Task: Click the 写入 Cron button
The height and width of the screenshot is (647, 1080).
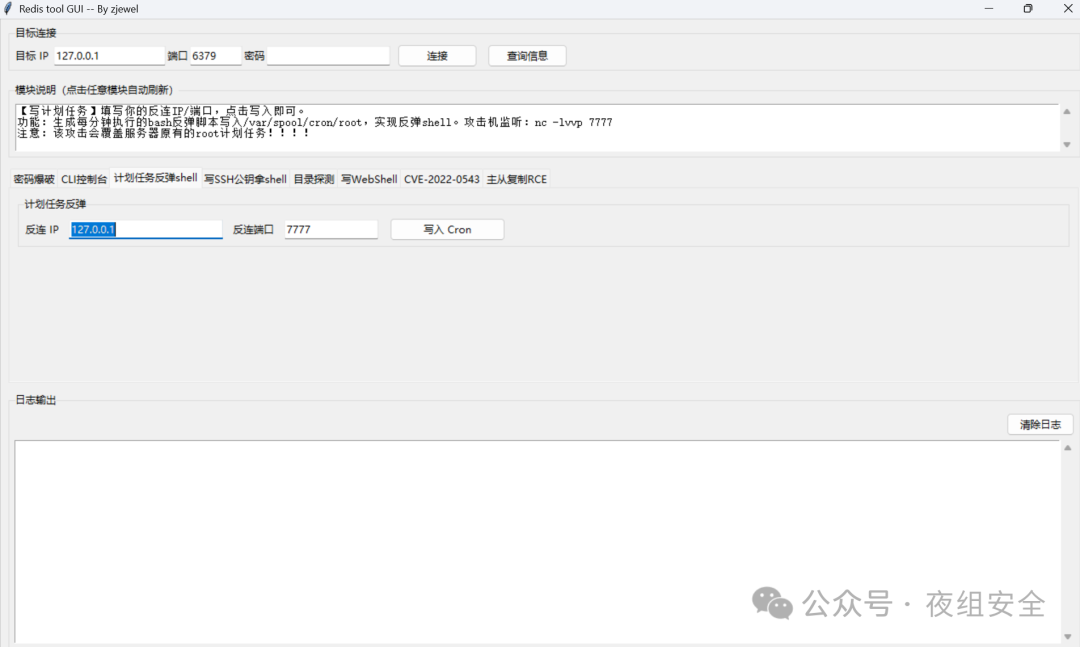Action: 447,230
